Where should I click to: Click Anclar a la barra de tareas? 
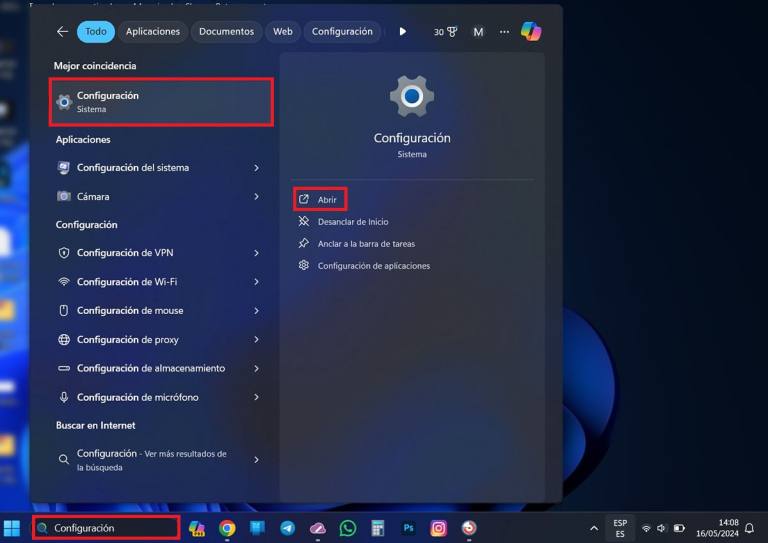coord(365,244)
